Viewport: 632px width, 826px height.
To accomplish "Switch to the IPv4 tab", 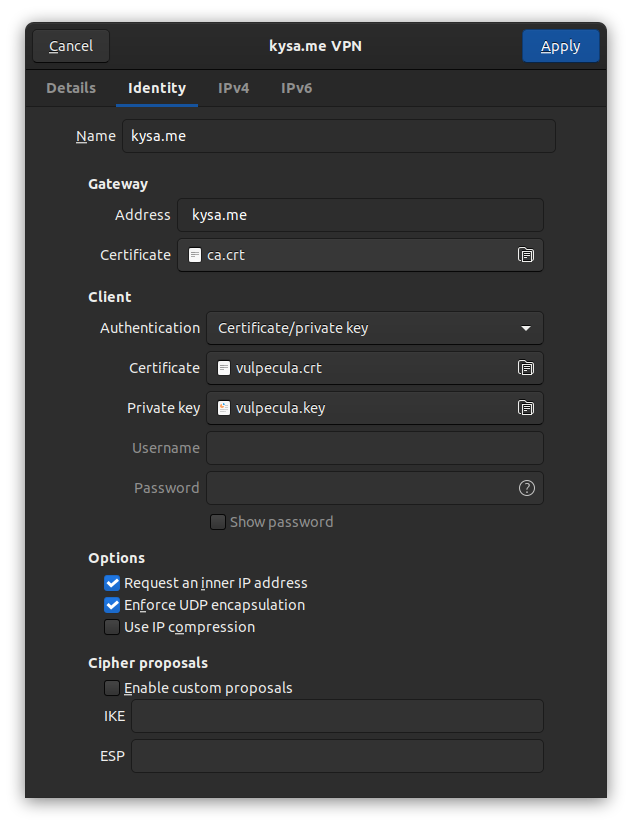I will tap(233, 88).
